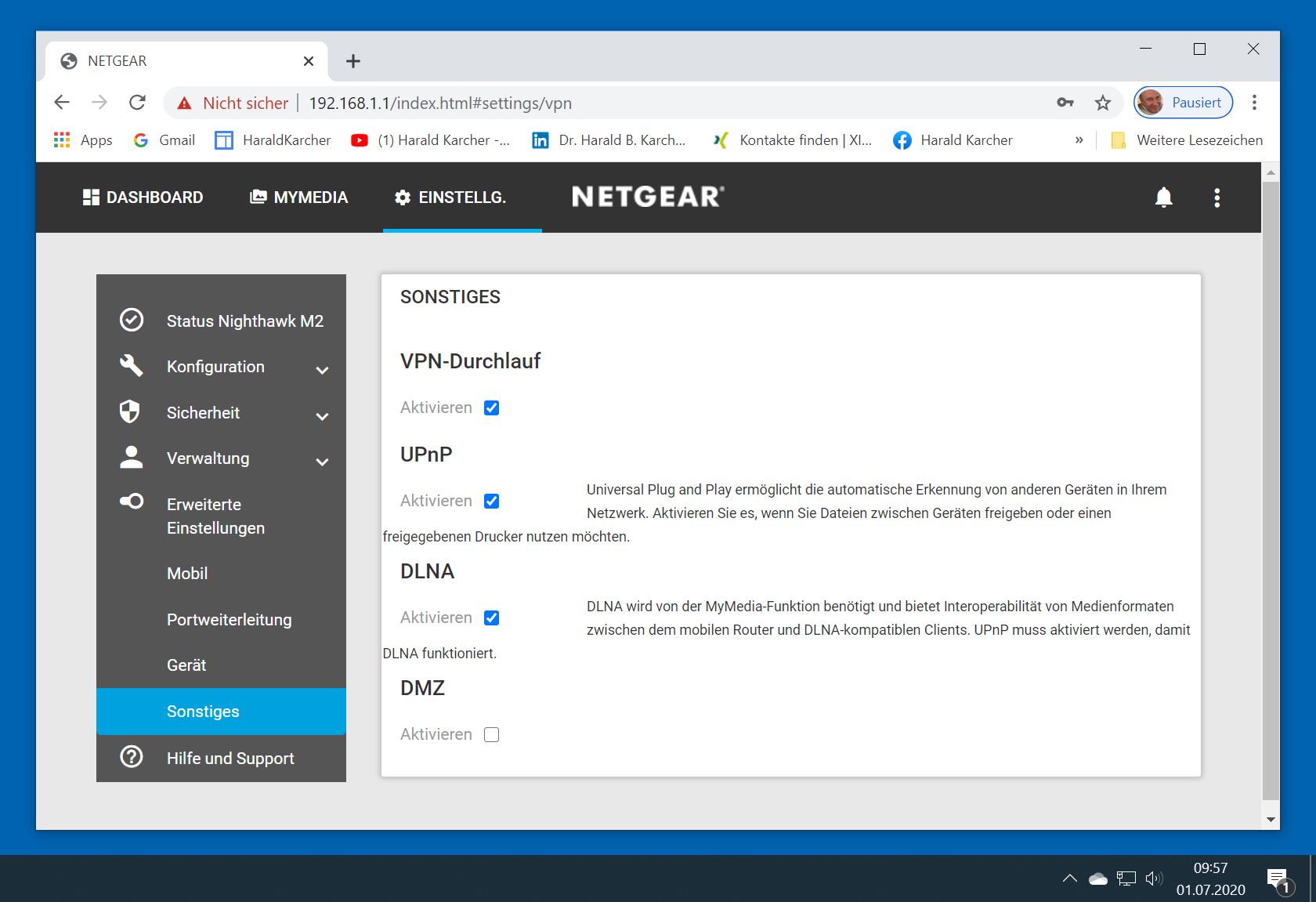Viewport: 1316px width, 902px height.
Task: Select the NETGEAR browser tab
Action: point(187,61)
